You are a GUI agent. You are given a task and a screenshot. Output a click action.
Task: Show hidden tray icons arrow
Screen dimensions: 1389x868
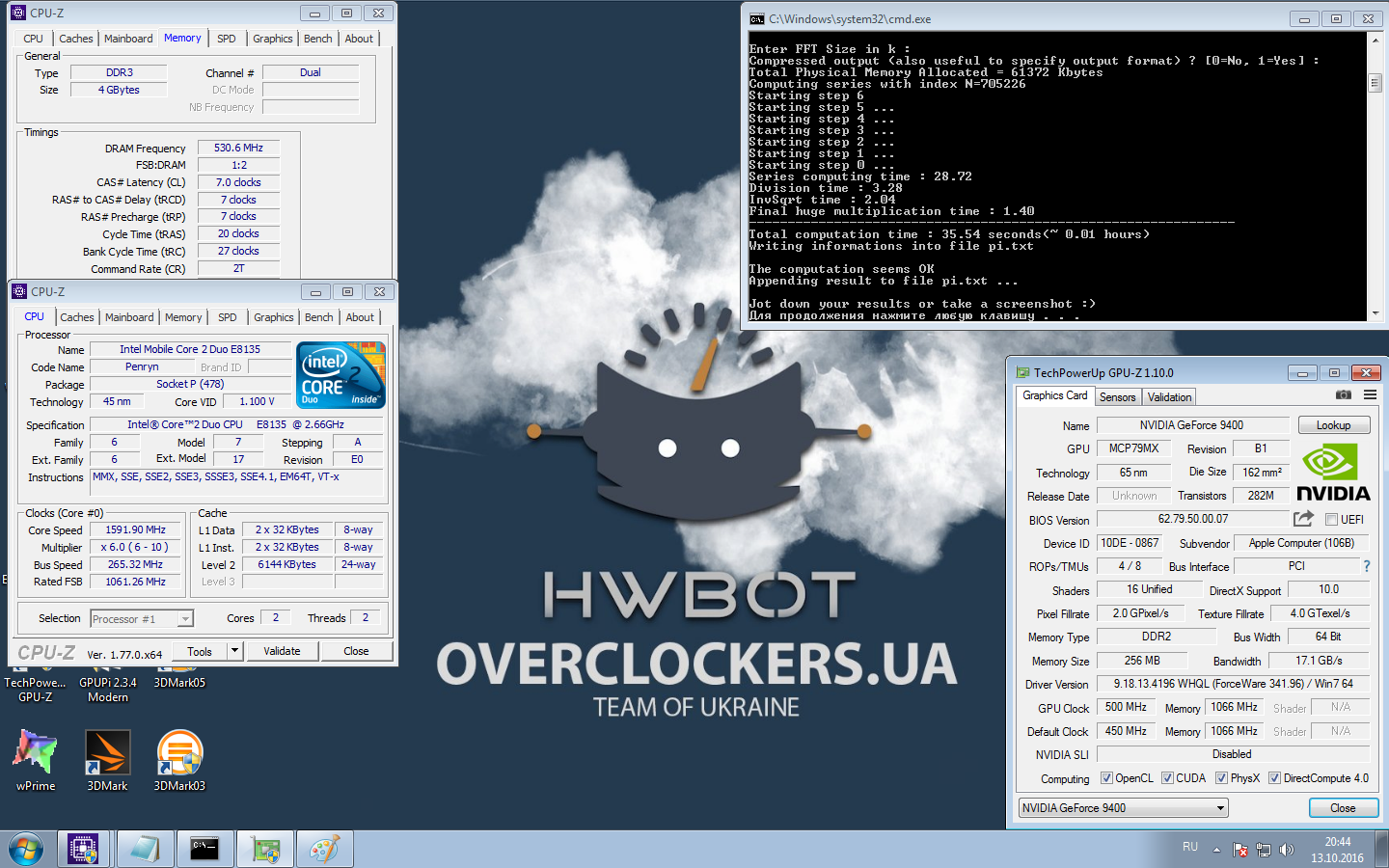coord(1216,850)
